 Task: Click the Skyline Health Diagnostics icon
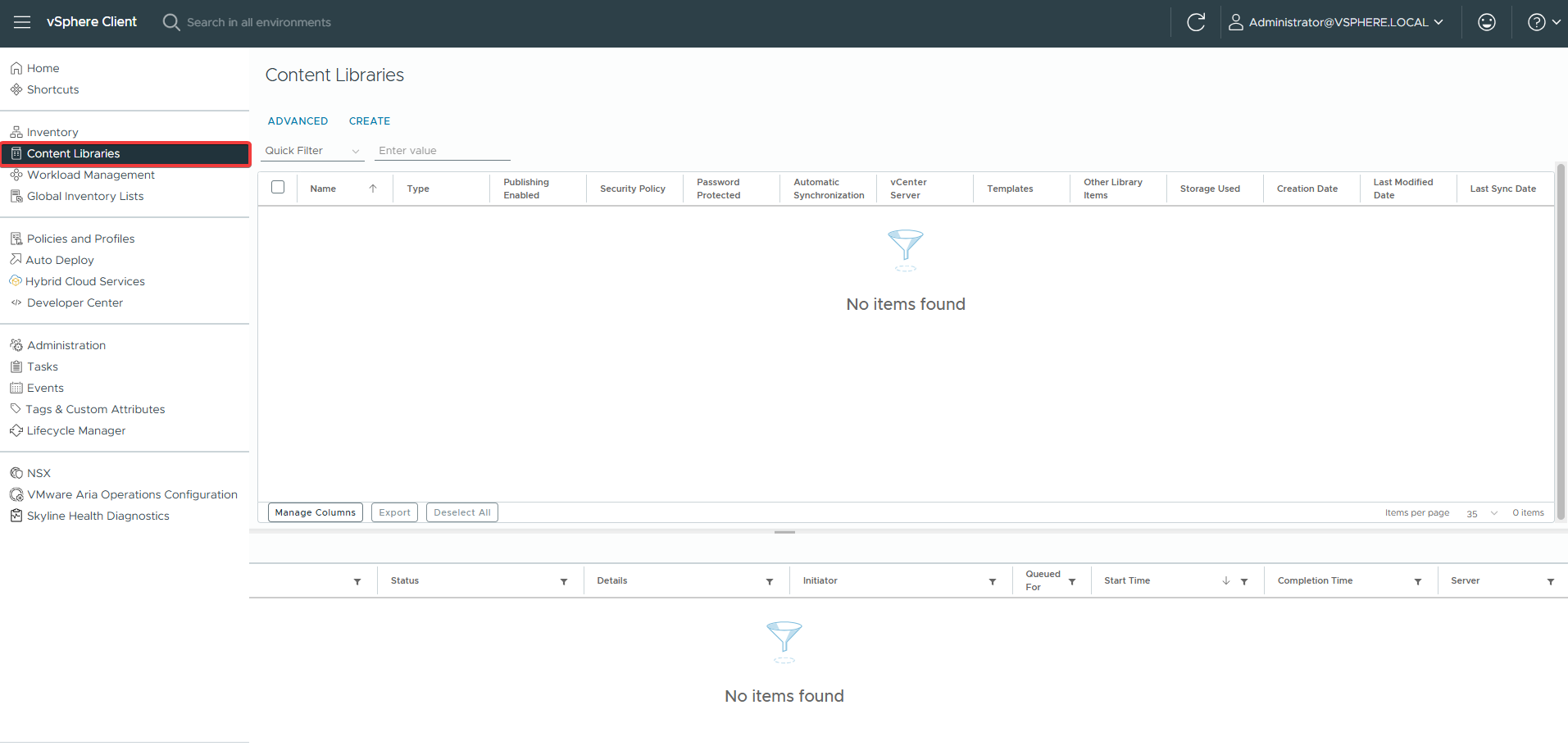[x=16, y=516]
